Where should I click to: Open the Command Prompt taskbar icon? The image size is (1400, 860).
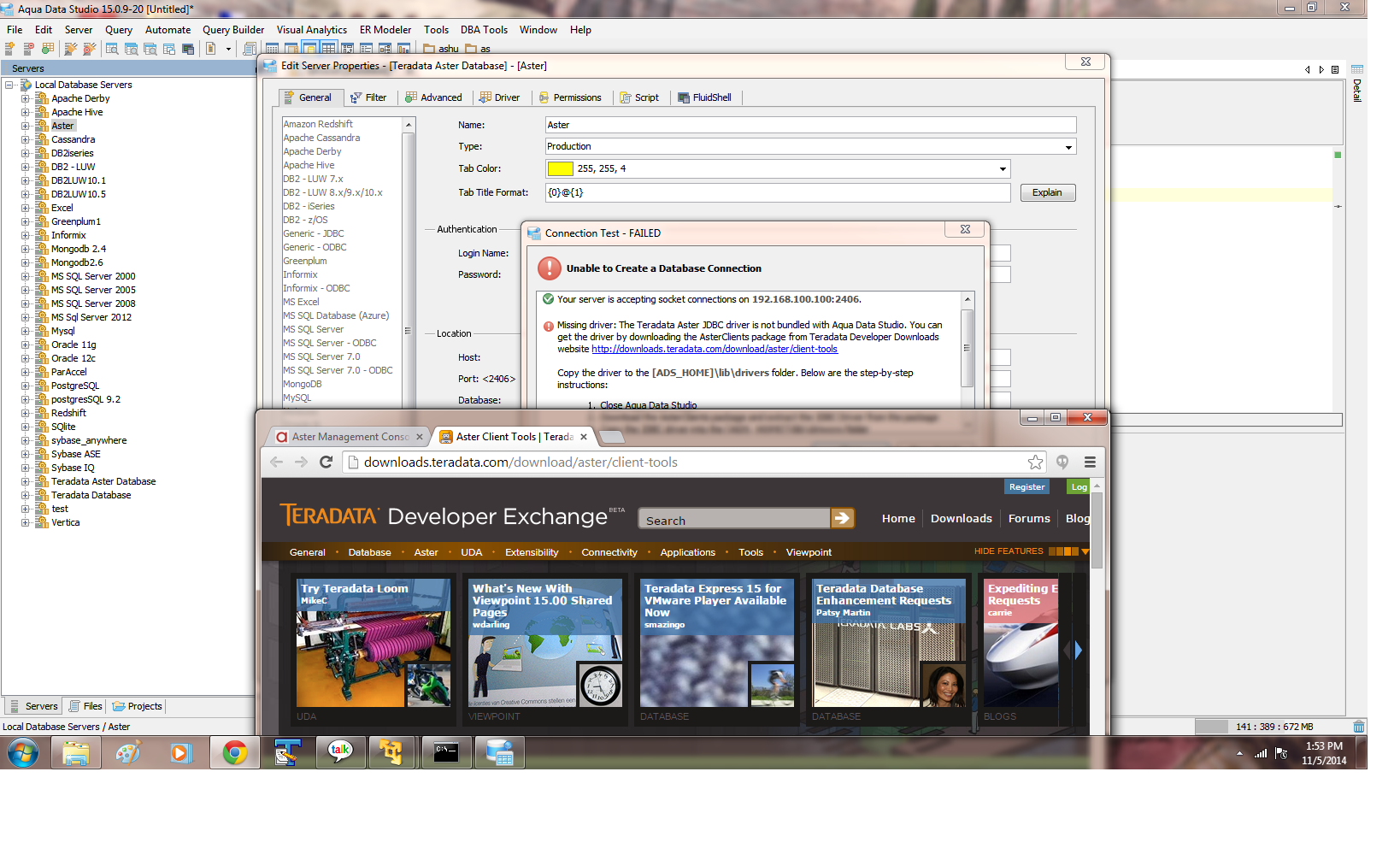click(x=446, y=753)
